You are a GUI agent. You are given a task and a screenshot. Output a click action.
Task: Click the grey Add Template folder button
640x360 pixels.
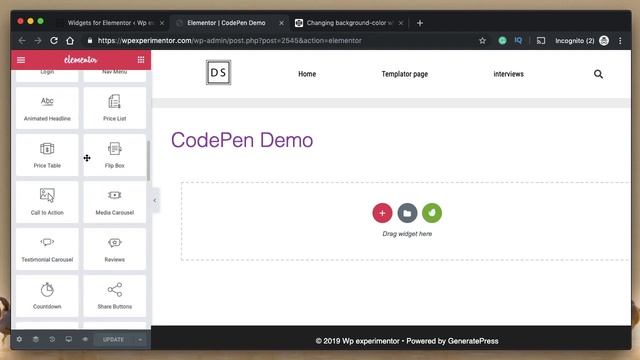click(x=407, y=213)
